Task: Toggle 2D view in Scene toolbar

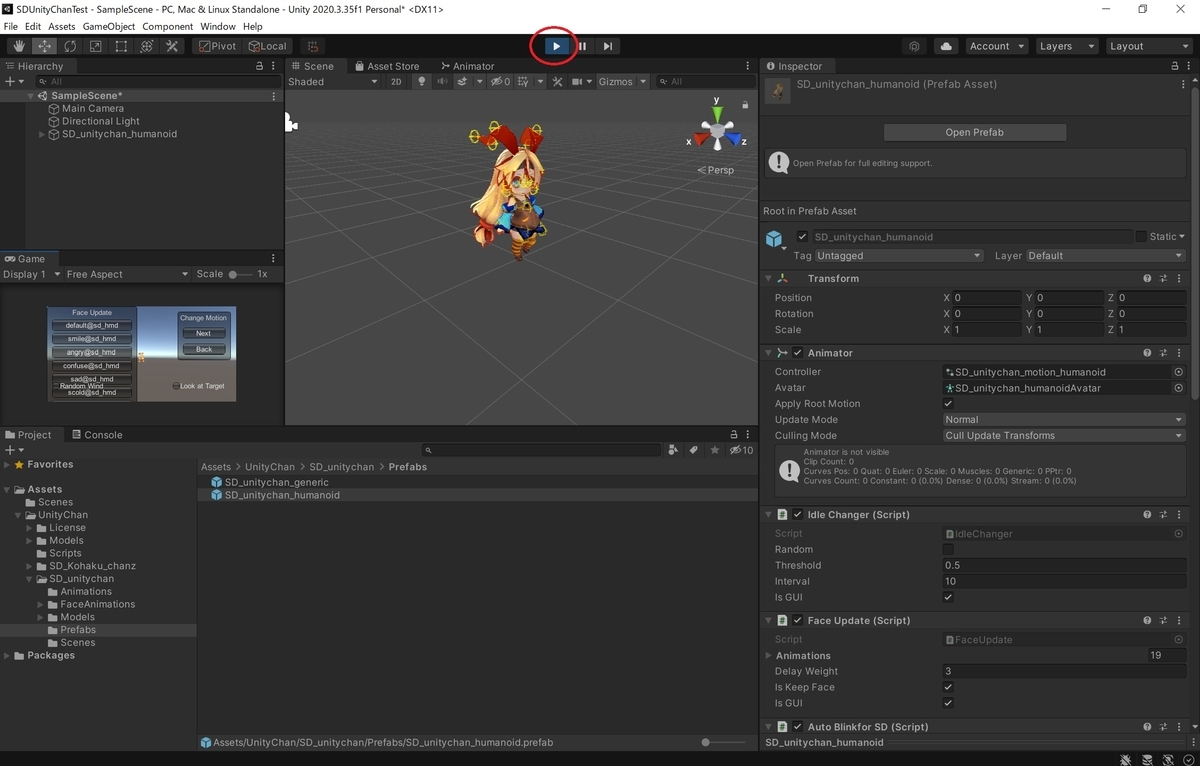Action: point(396,82)
